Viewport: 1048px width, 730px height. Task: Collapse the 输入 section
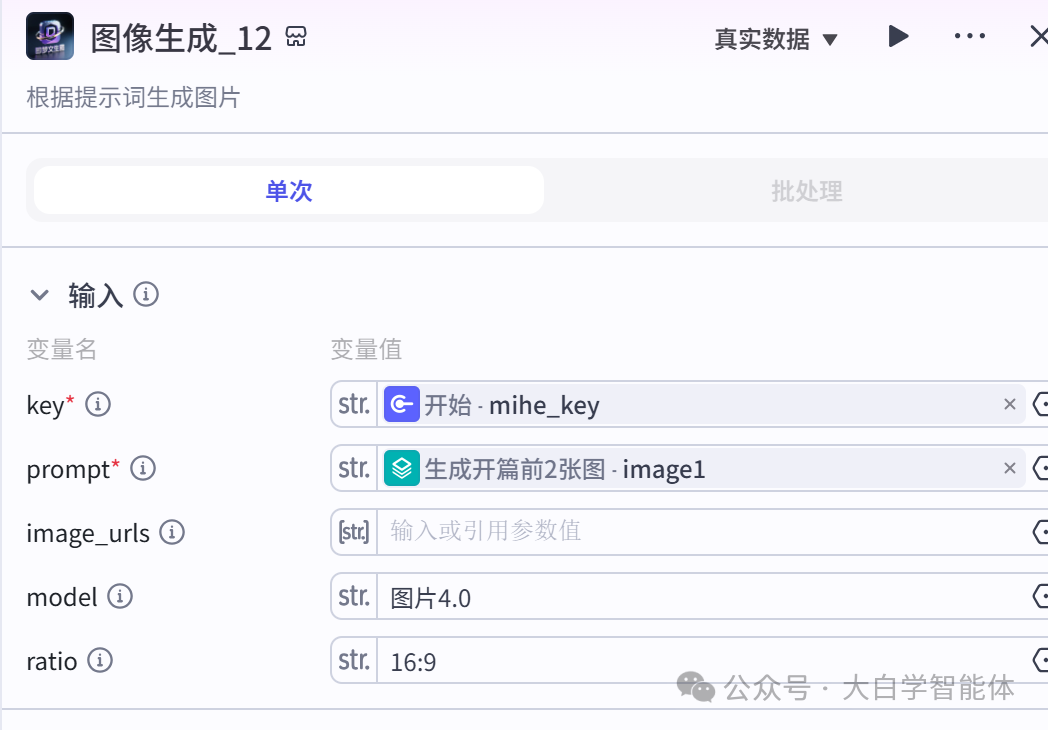39,295
